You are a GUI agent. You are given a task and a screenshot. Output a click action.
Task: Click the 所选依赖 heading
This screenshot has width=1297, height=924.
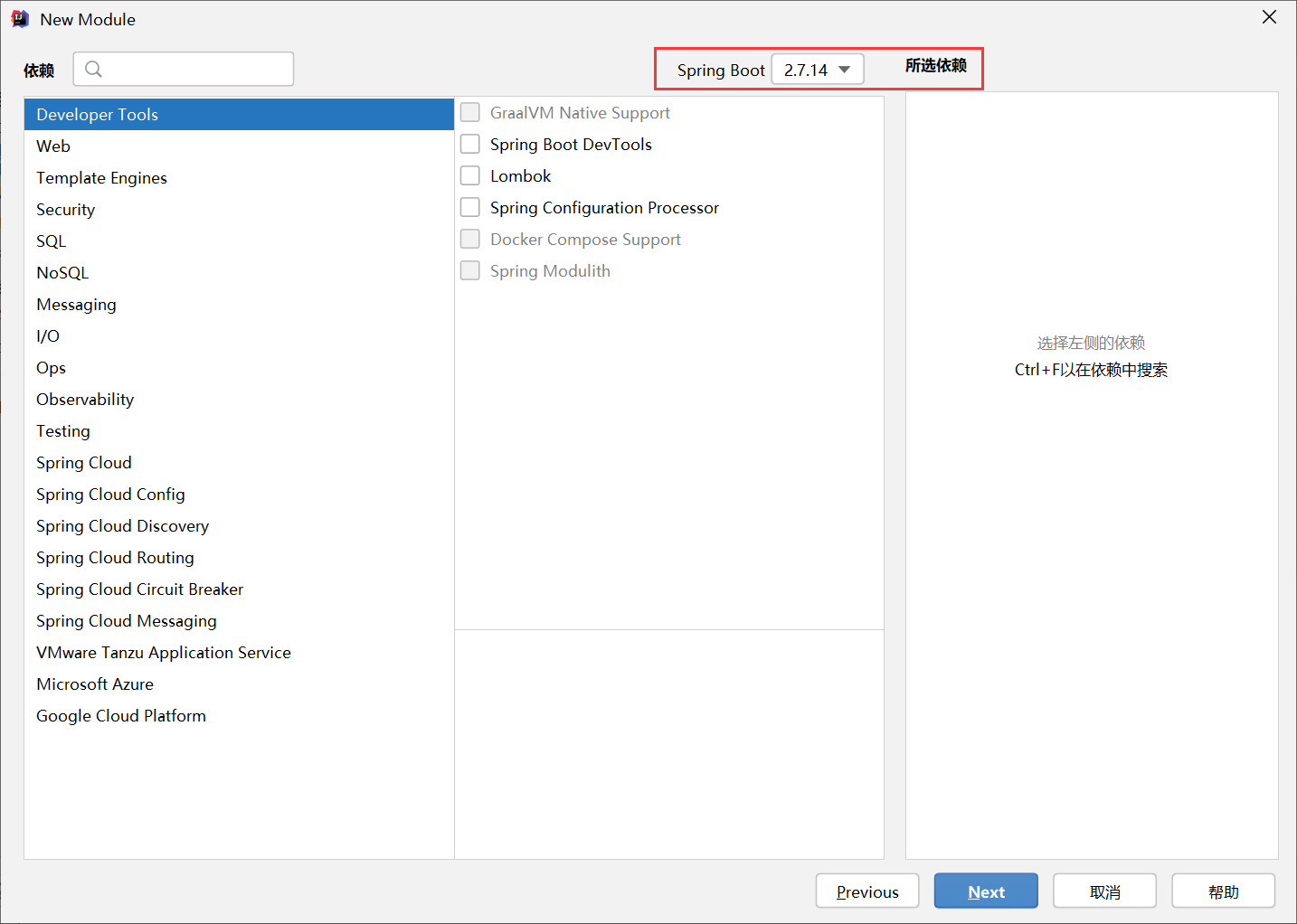point(936,65)
